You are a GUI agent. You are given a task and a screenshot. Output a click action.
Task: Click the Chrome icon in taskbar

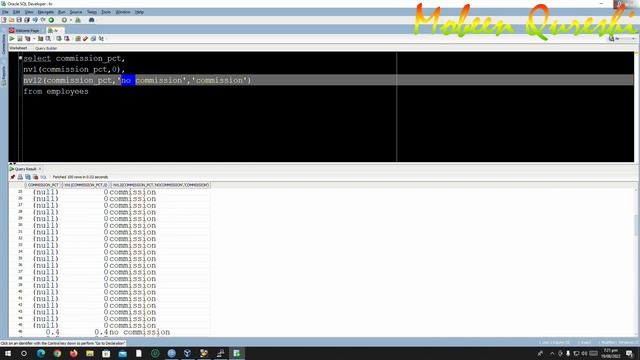click(57, 353)
